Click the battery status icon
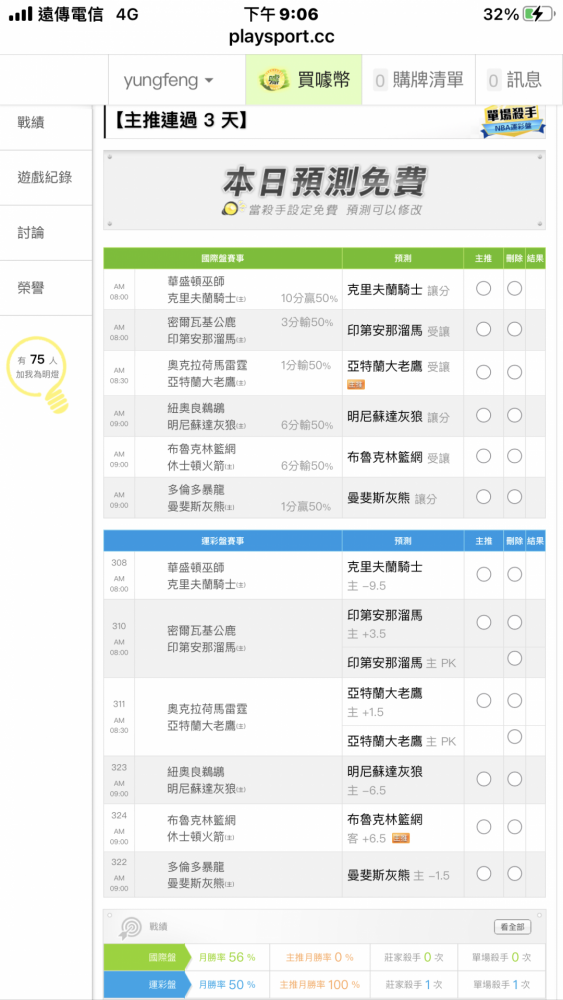The width and height of the screenshot is (563, 1000). (x=537, y=14)
